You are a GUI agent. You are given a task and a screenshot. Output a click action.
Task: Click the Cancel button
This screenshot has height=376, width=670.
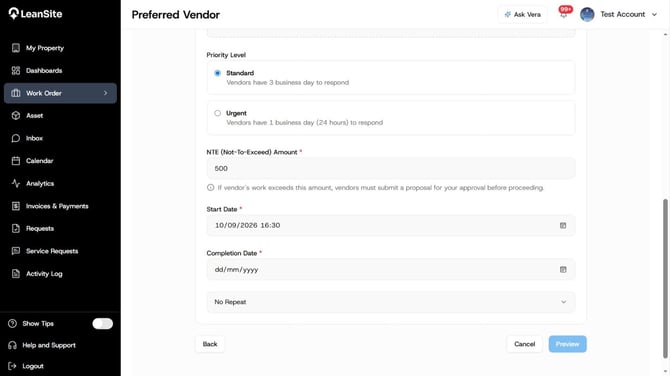[524, 344]
